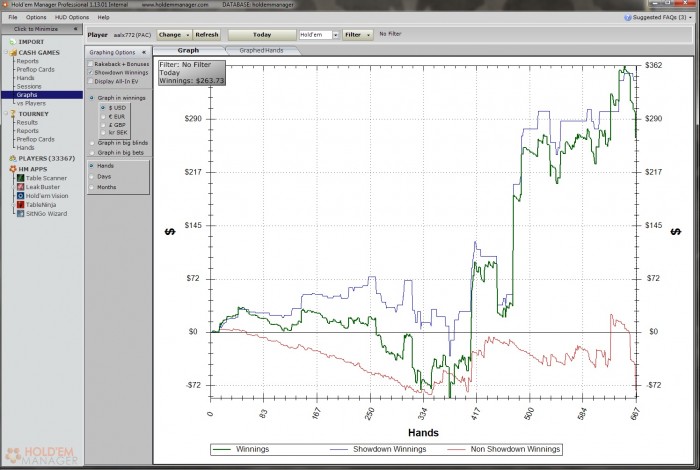Select the Graphs item in sidebar

(x=42, y=95)
